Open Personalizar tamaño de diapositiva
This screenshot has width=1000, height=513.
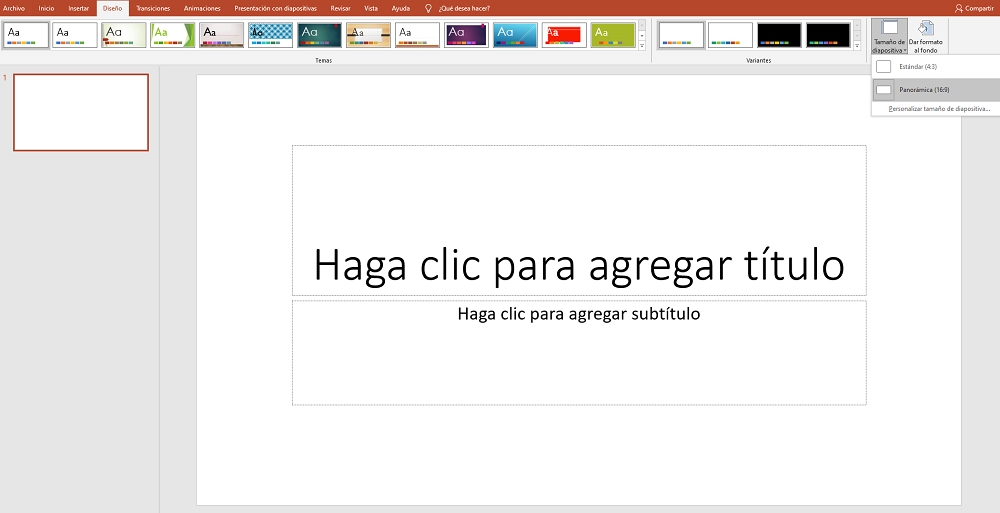coord(938,108)
